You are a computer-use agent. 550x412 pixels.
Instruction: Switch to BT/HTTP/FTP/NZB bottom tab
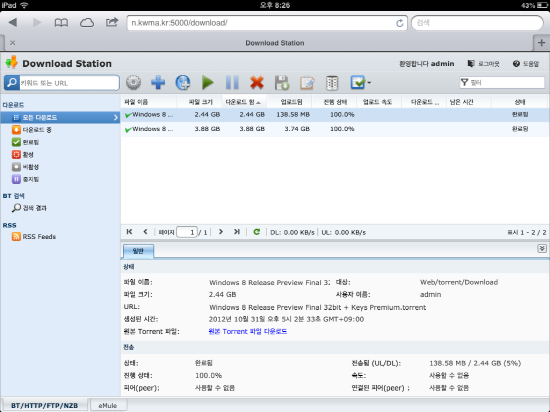click(44, 405)
